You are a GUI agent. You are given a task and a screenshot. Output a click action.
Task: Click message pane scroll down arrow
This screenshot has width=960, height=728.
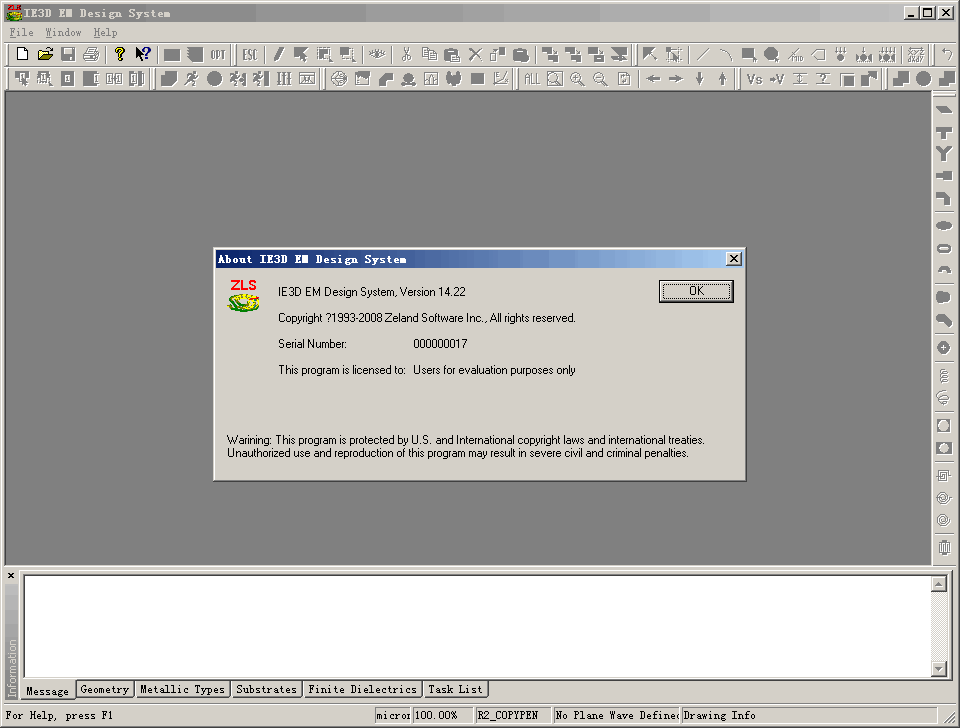tap(939, 669)
